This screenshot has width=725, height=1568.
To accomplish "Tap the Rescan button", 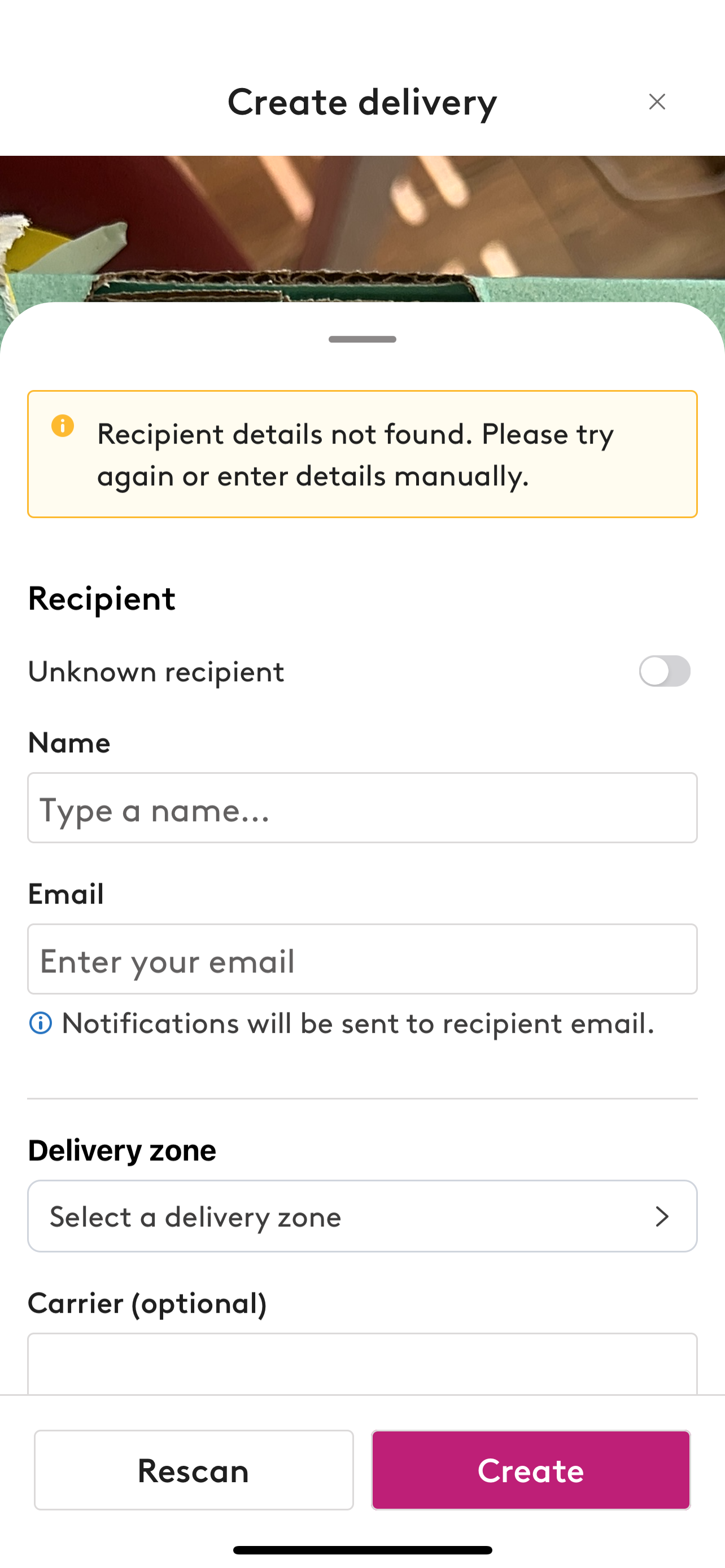I will tap(194, 1470).
